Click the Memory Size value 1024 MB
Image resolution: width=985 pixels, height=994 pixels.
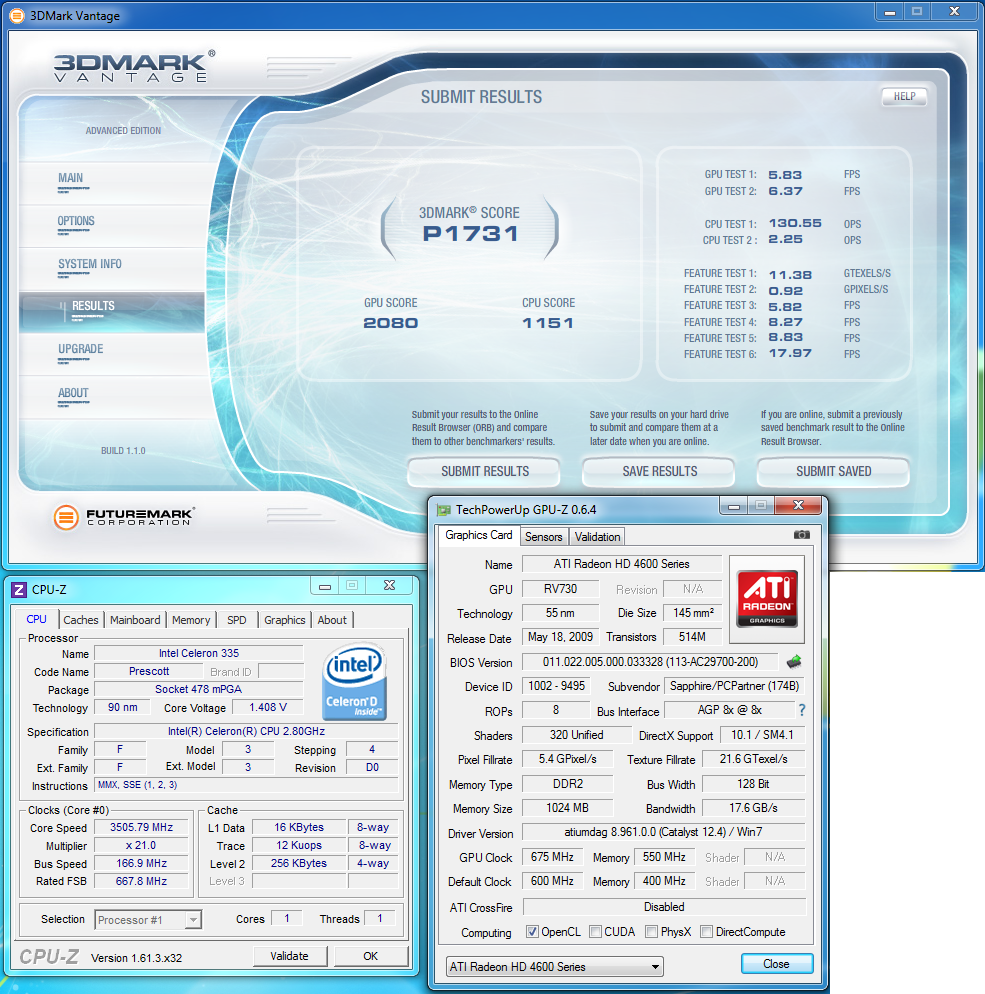pos(567,808)
